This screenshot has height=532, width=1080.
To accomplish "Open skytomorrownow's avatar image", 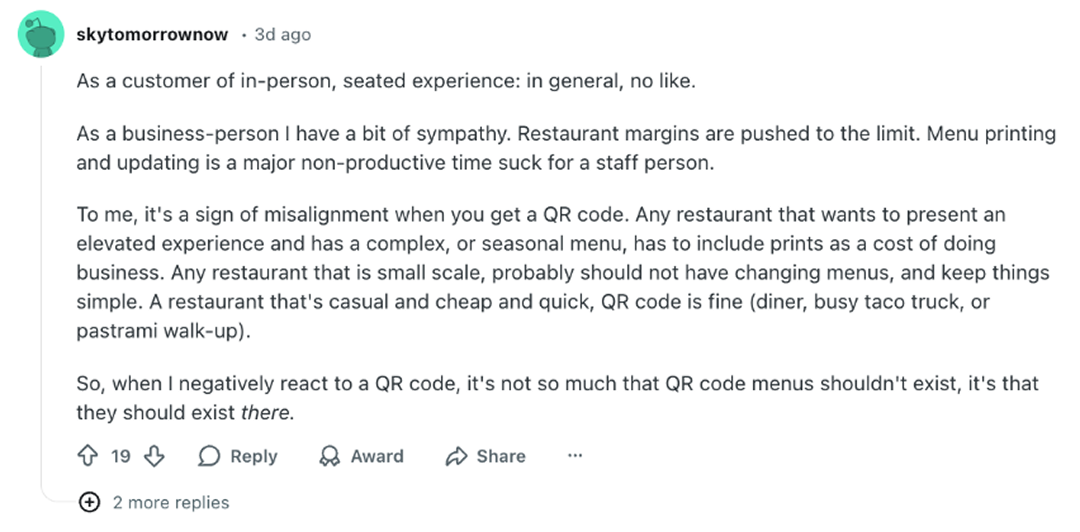I will click(x=41, y=35).
